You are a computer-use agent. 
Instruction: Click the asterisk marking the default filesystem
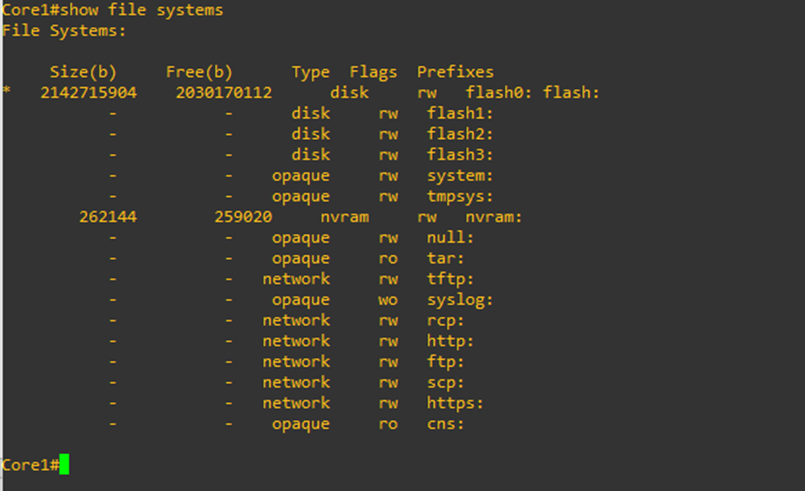7,93
